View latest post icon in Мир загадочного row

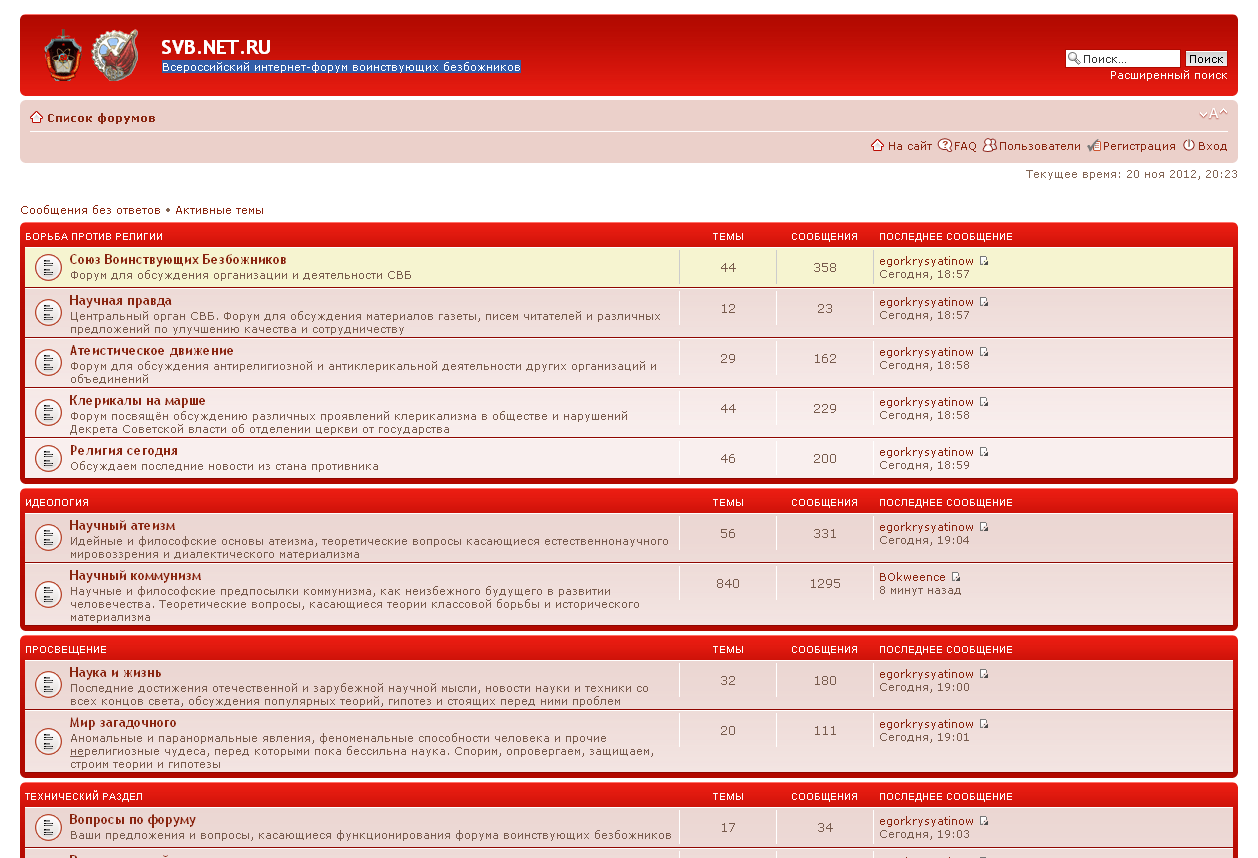984,724
